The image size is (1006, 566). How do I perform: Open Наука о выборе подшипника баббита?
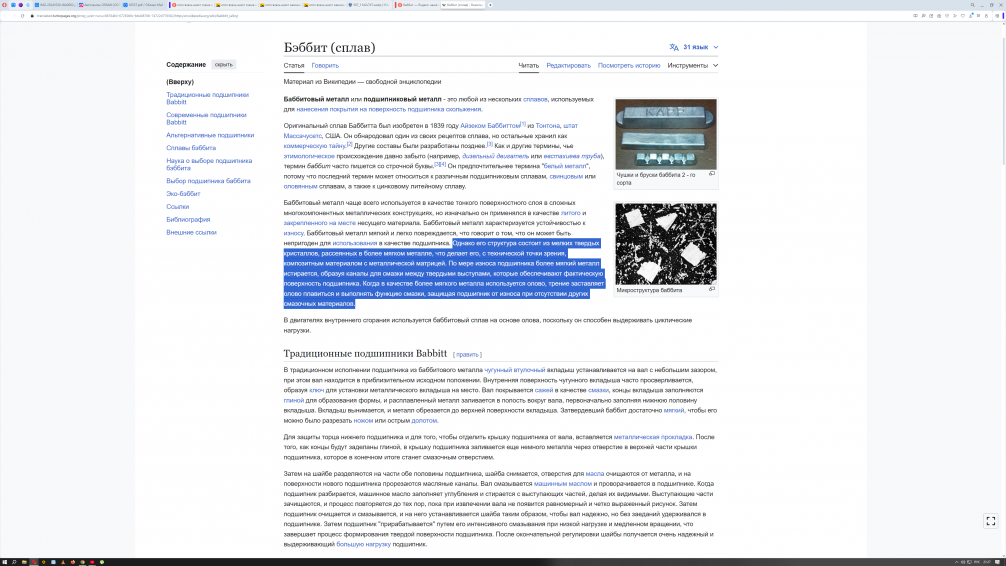209,164
